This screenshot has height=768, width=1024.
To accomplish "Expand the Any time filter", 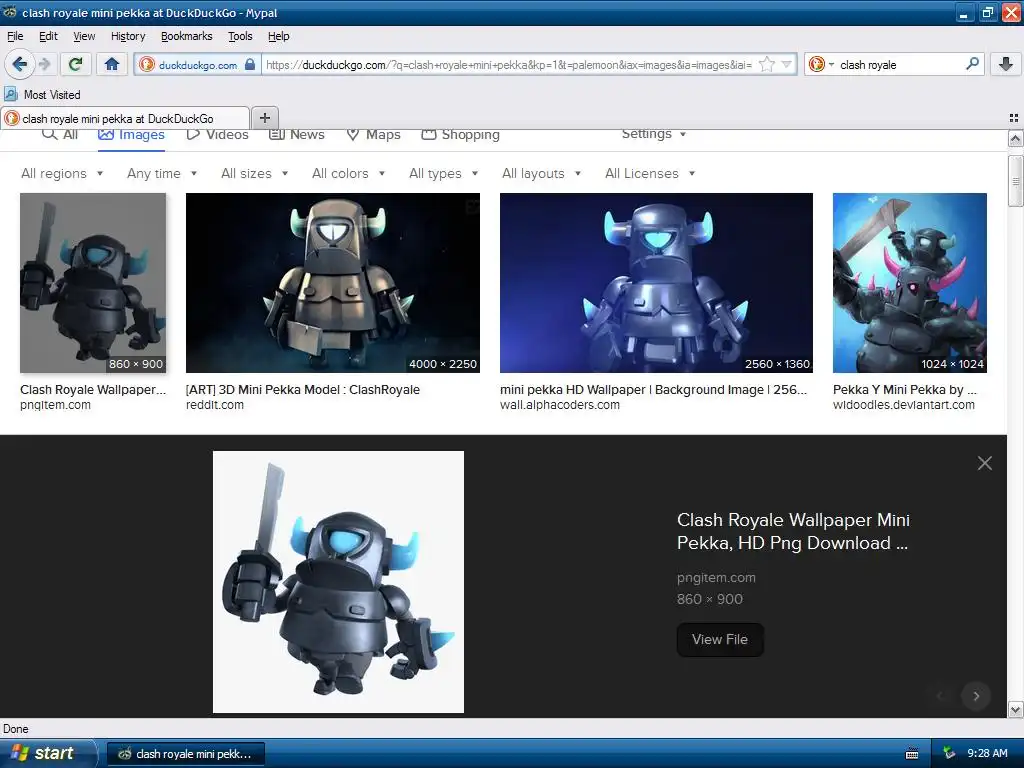I will (162, 173).
